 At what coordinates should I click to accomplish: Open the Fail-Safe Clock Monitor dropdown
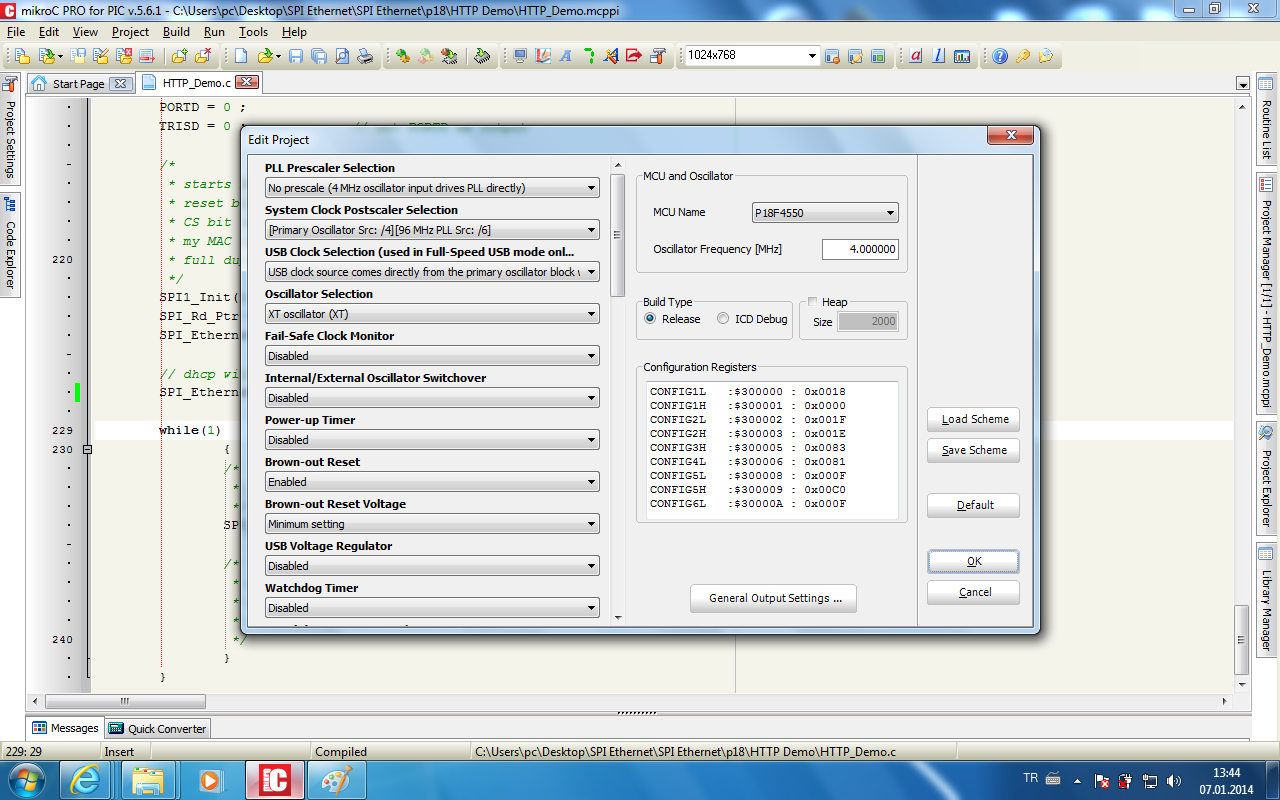coord(432,356)
